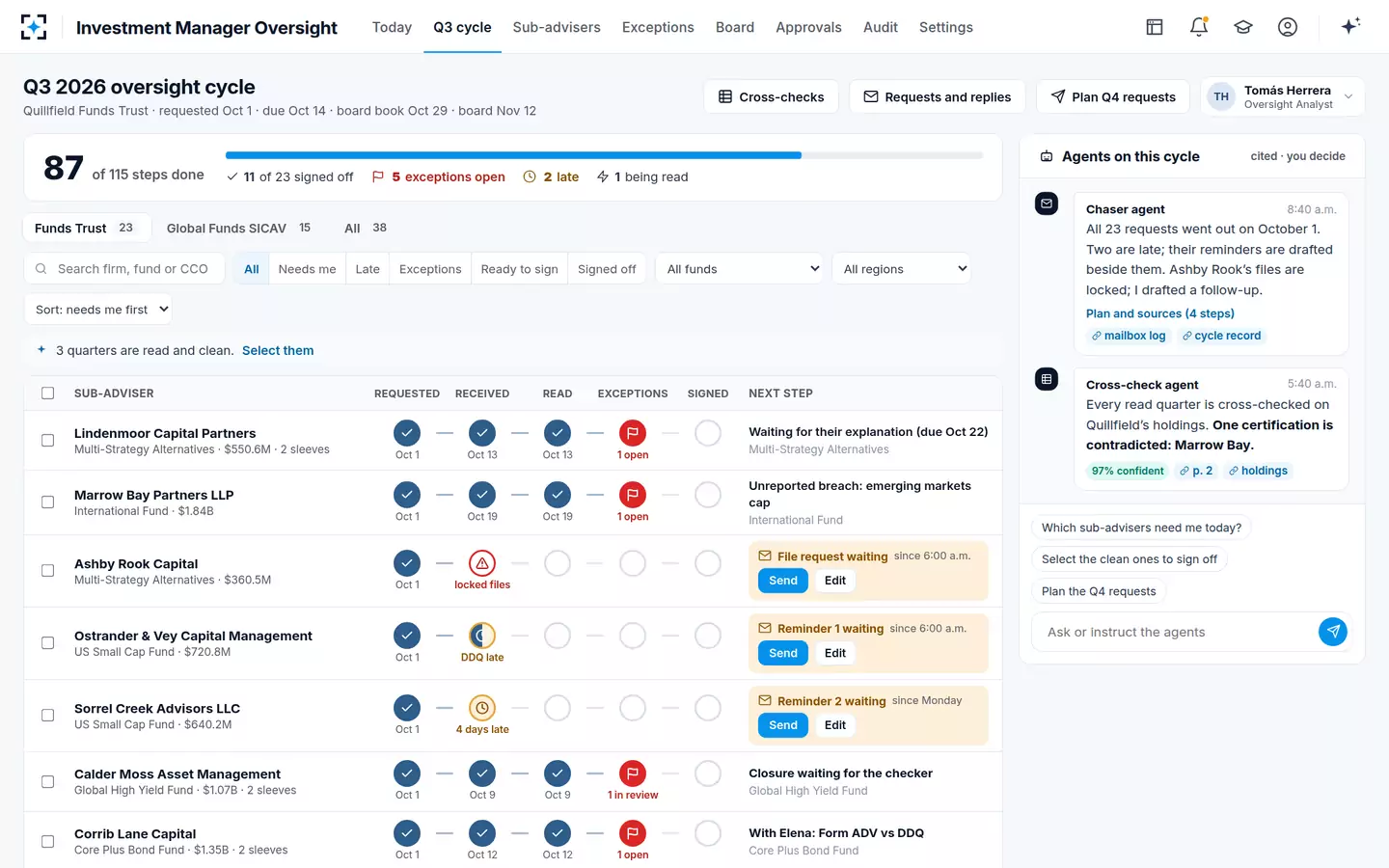
Task: Check the Ashby Rook Capital row
Action: 47,571
